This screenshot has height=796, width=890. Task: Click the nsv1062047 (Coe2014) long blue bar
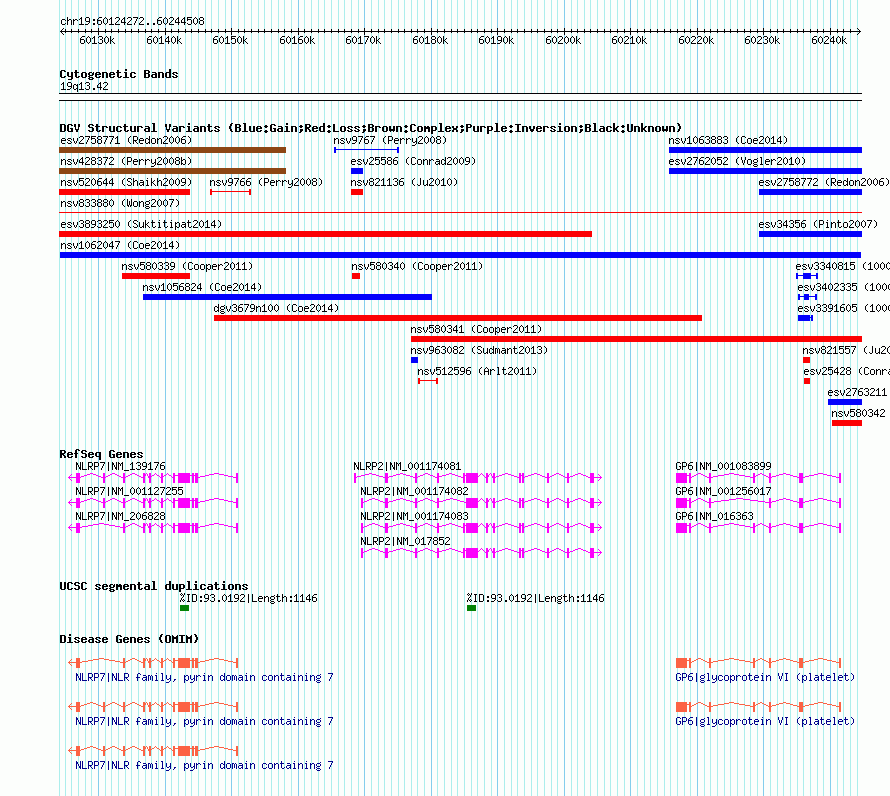pos(460,255)
